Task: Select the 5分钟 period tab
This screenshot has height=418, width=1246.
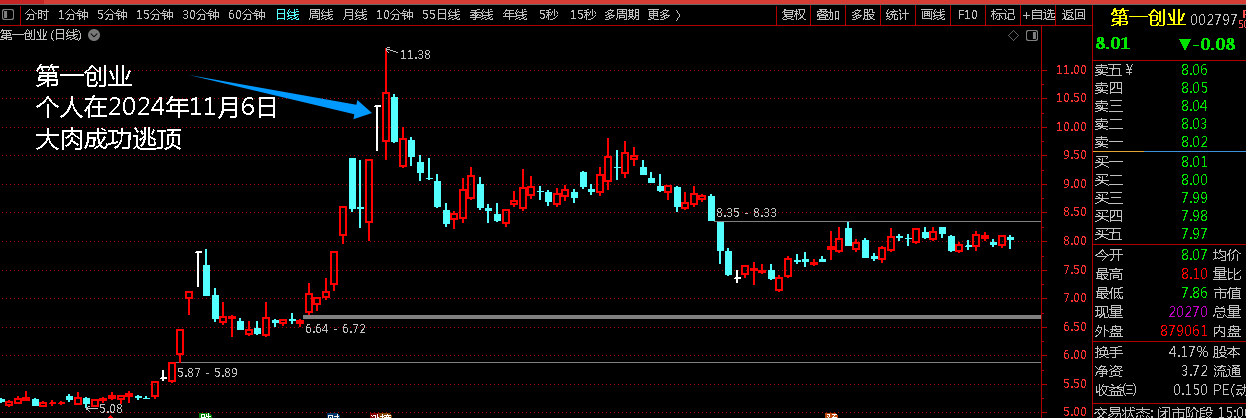Action: [x=111, y=15]
